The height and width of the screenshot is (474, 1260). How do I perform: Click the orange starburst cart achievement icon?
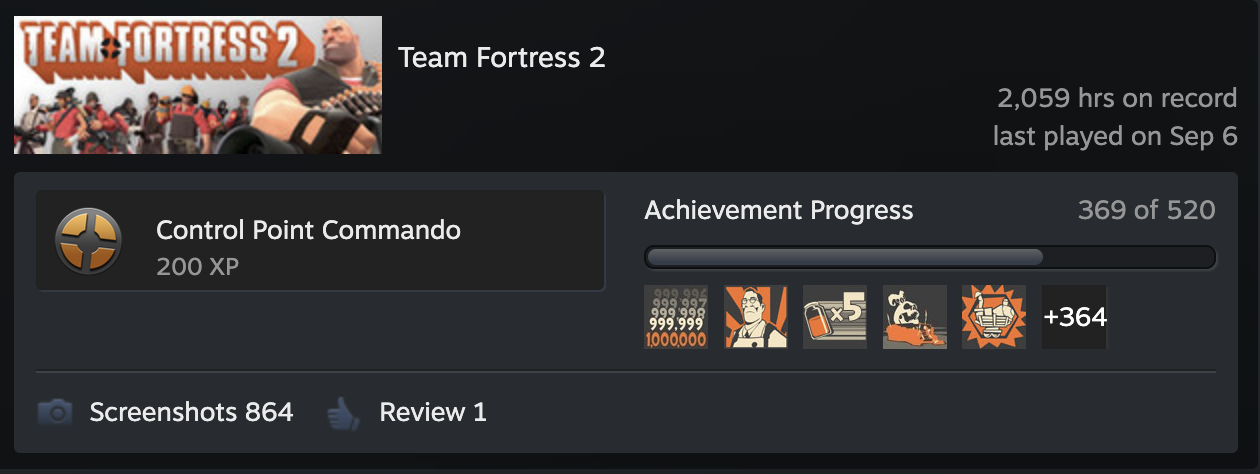click(993, 317)
